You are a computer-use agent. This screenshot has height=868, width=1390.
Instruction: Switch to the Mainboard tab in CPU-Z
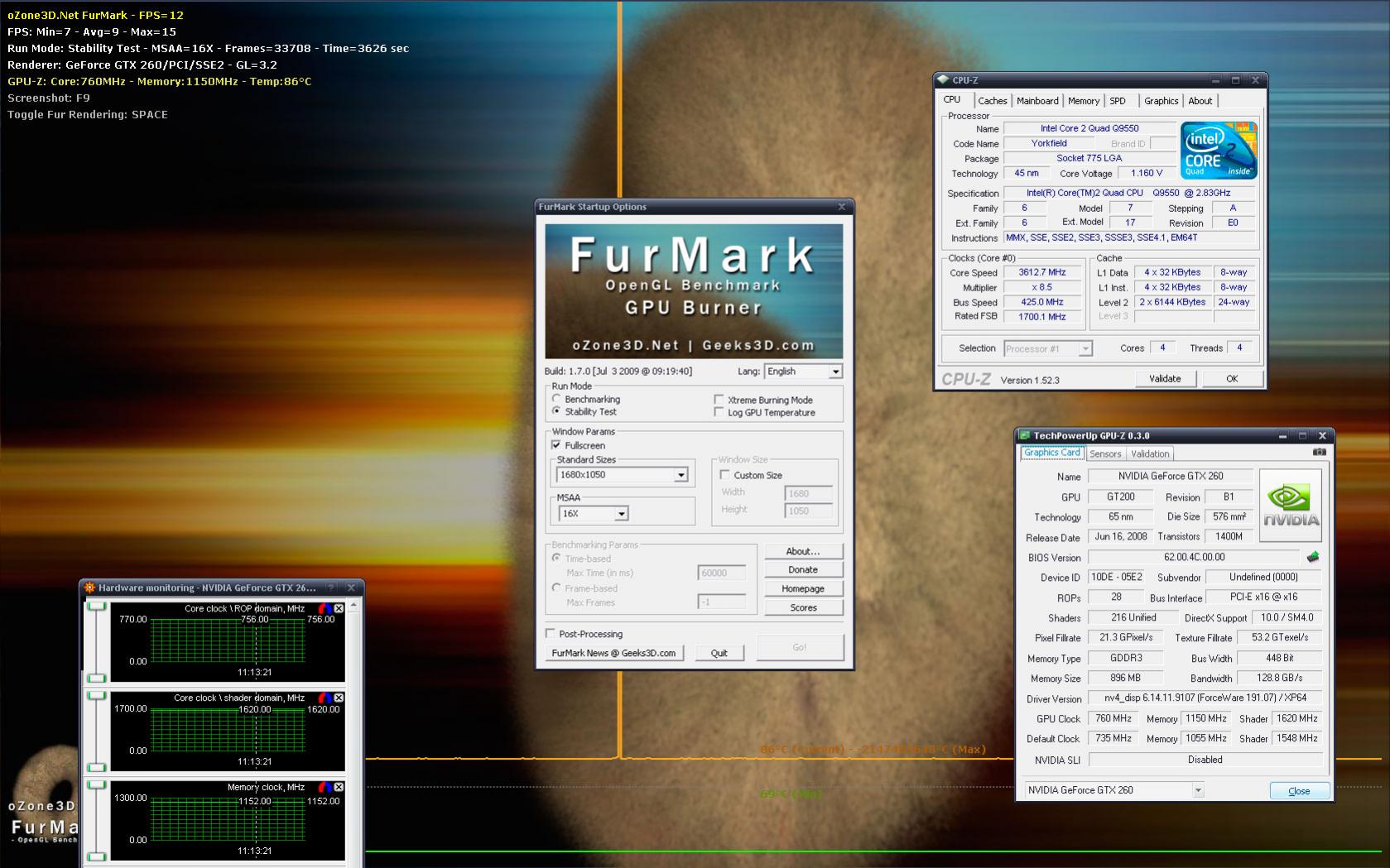[x=1037, y=101]
